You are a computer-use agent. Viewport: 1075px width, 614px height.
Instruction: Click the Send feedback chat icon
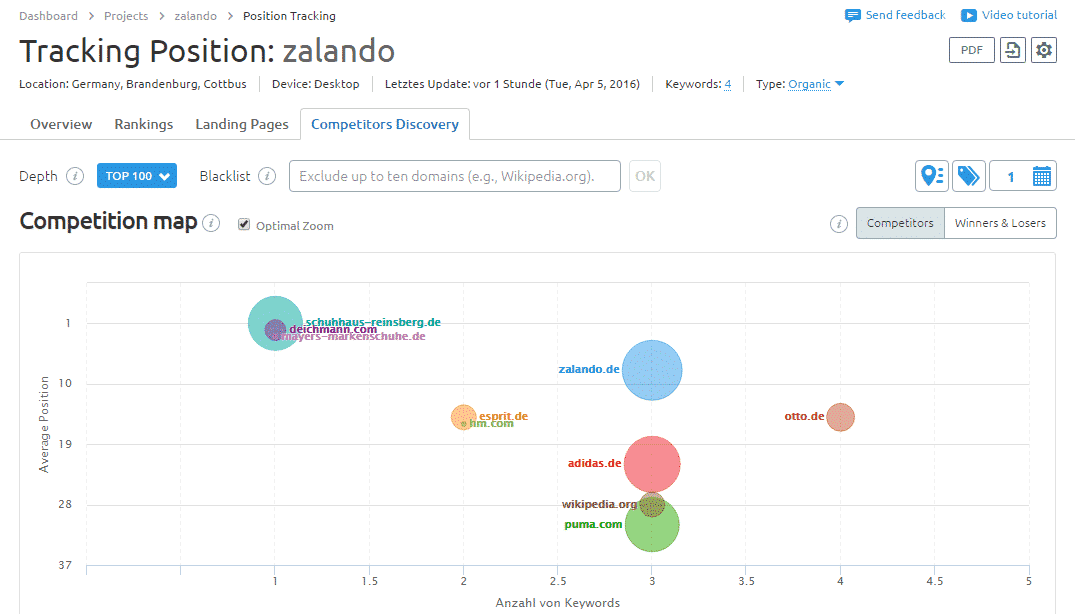(853, 15)
